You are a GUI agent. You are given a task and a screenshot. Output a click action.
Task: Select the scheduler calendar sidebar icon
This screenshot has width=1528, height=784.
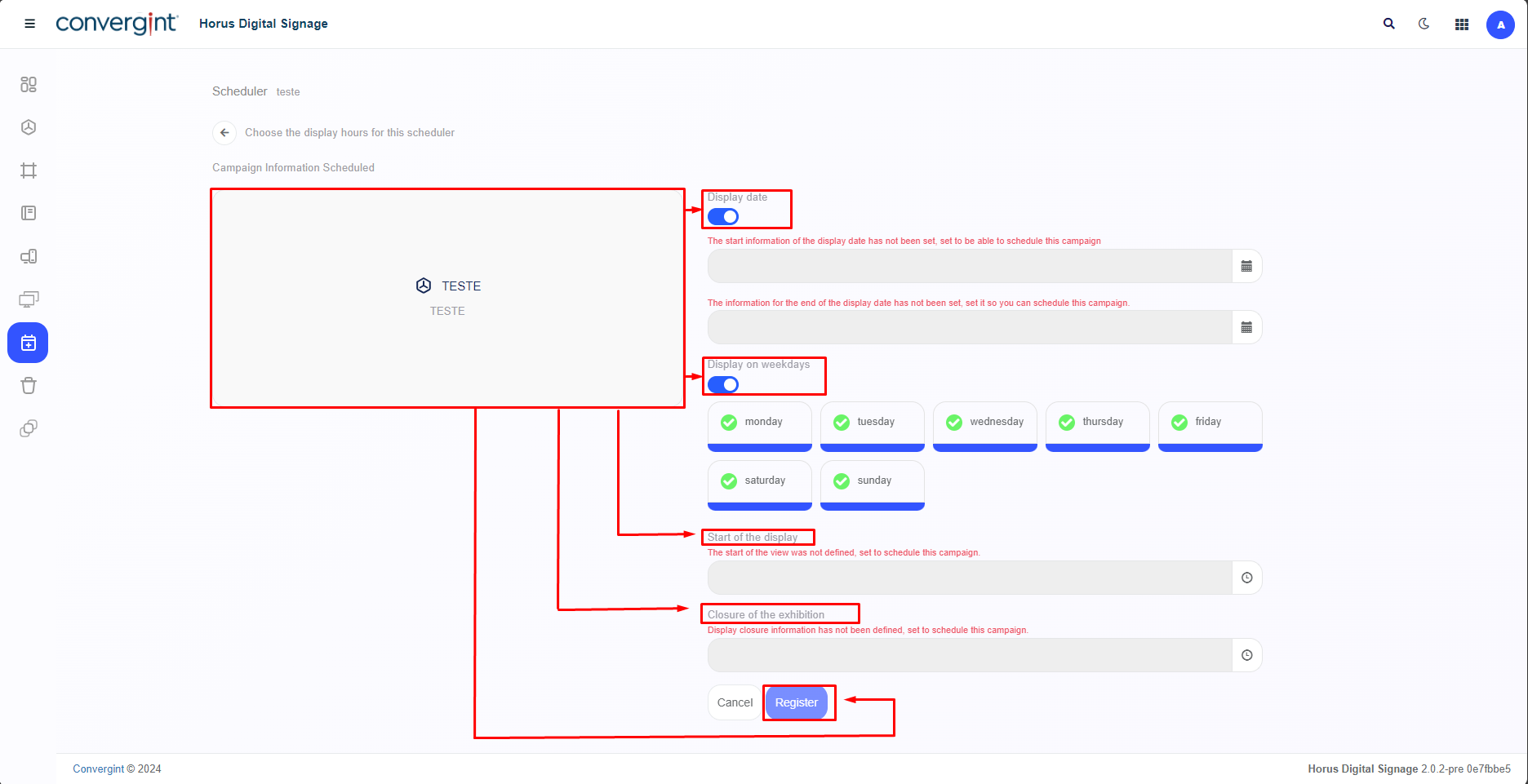(x=29, y=343)
